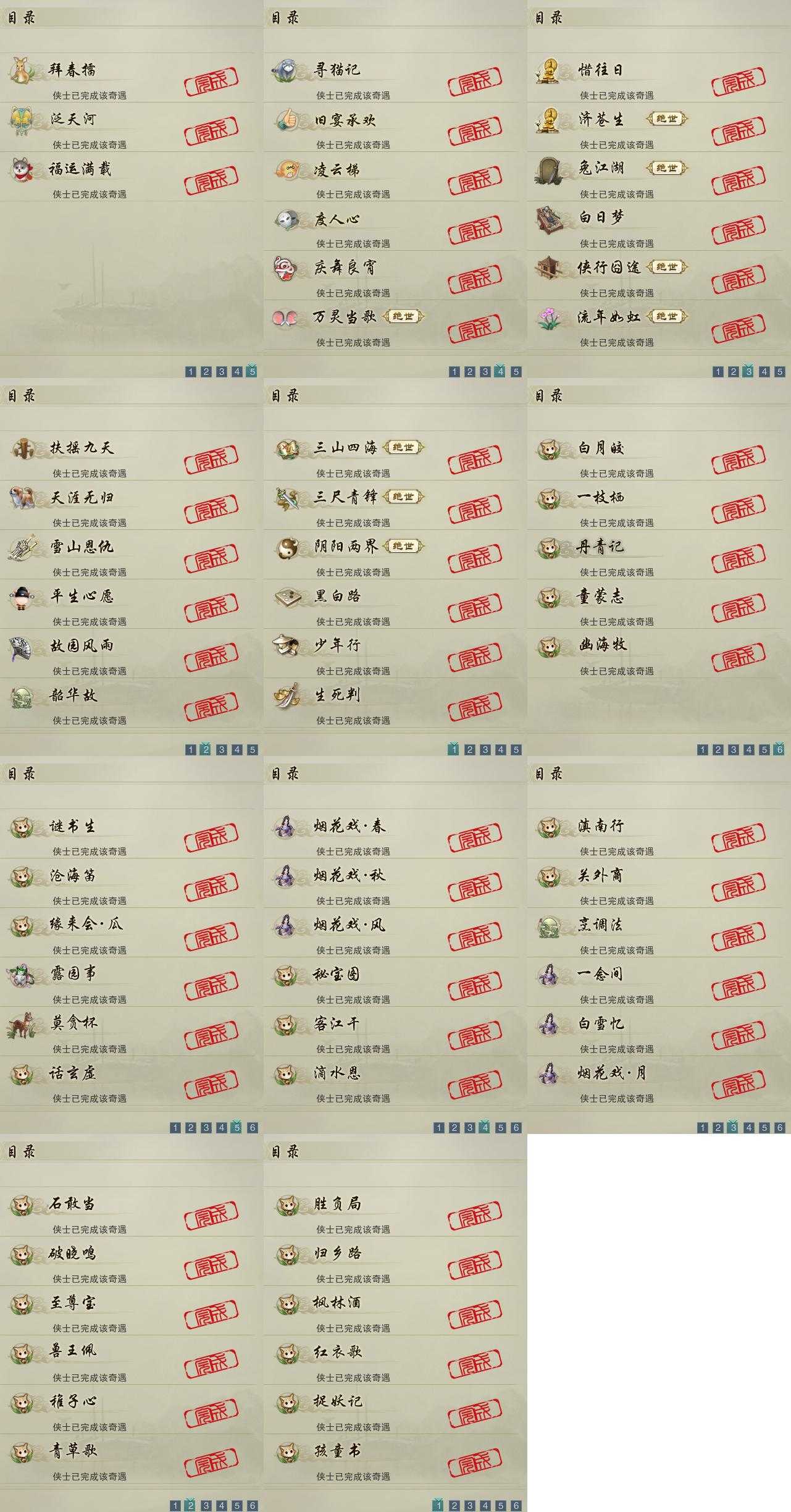
Task: Click the lion dance icon for 庆舞良宵
Action: tap(286, 267)
